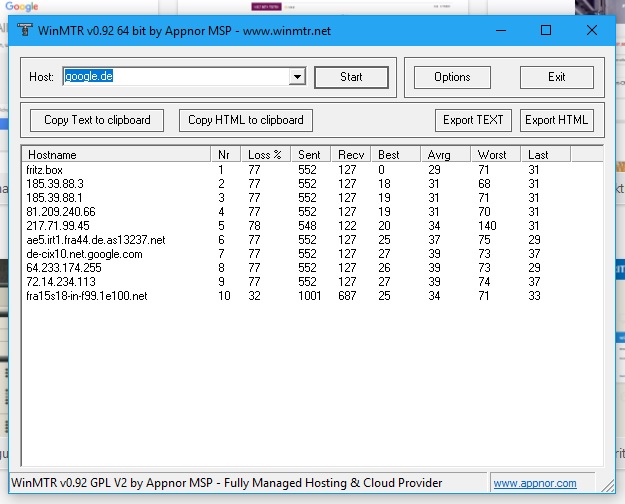Click the Avrg column header
This screenshot has height=504, width=625.
[446, 154]
